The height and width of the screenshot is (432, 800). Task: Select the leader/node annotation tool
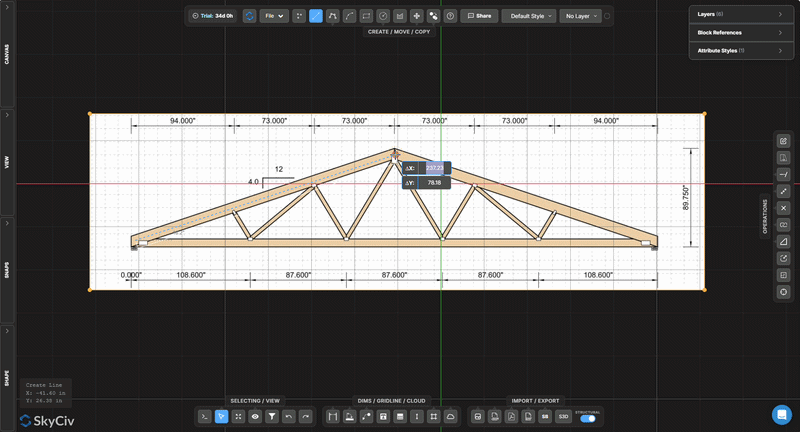(366, 417)
